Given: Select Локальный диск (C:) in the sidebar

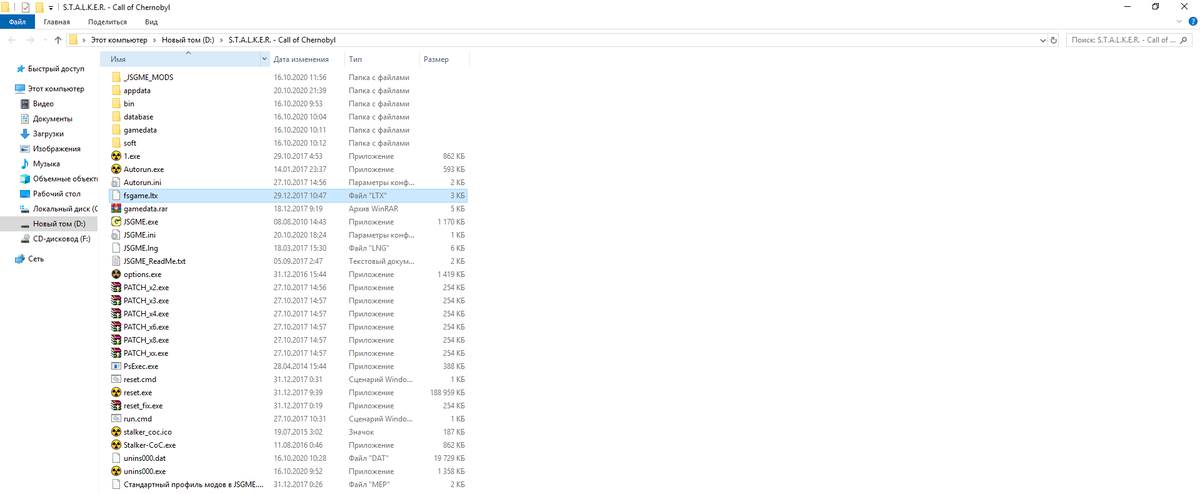Looking at the screenshot, I should point(65,208).
